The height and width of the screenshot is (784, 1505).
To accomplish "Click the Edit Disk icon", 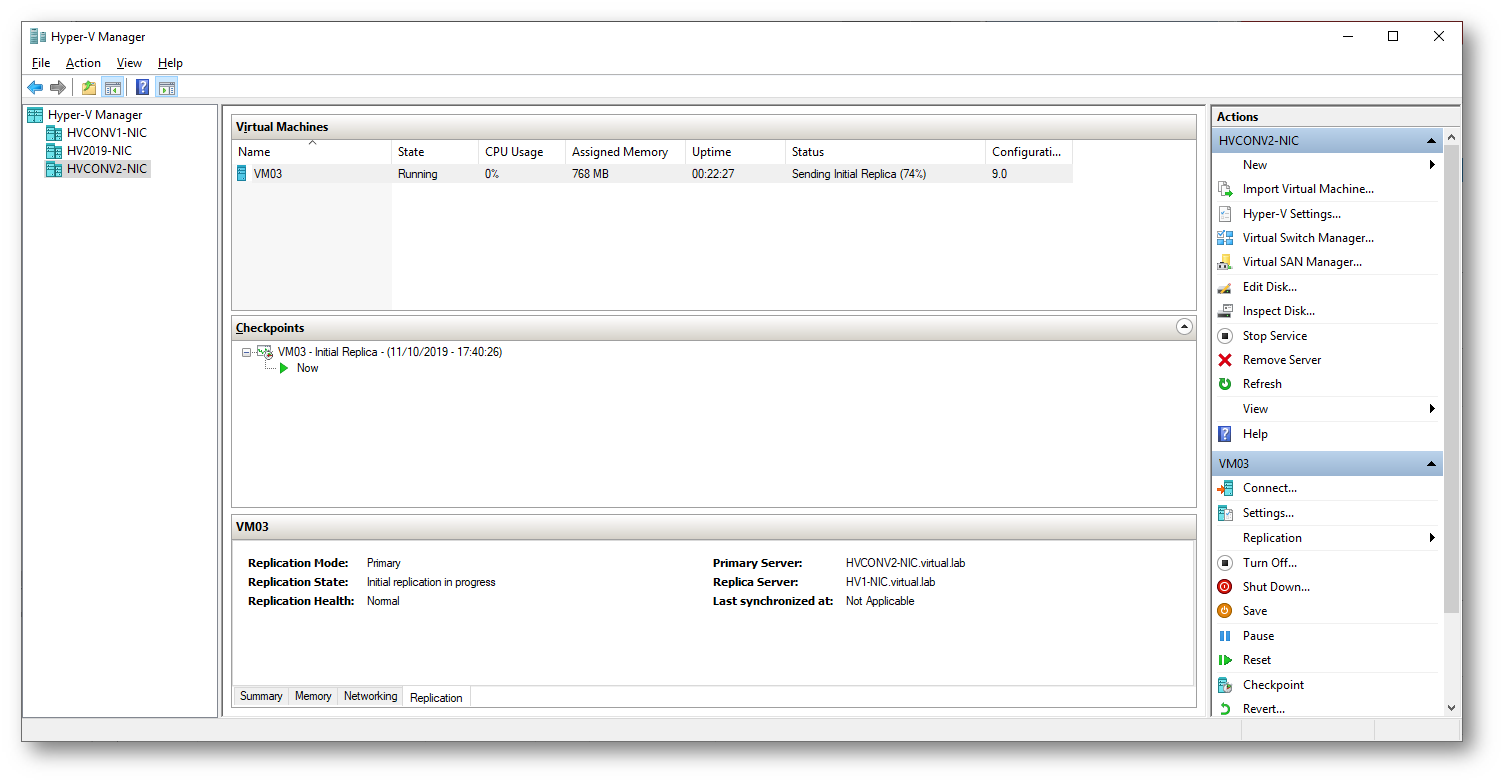I will click(x=1225, y=287).
